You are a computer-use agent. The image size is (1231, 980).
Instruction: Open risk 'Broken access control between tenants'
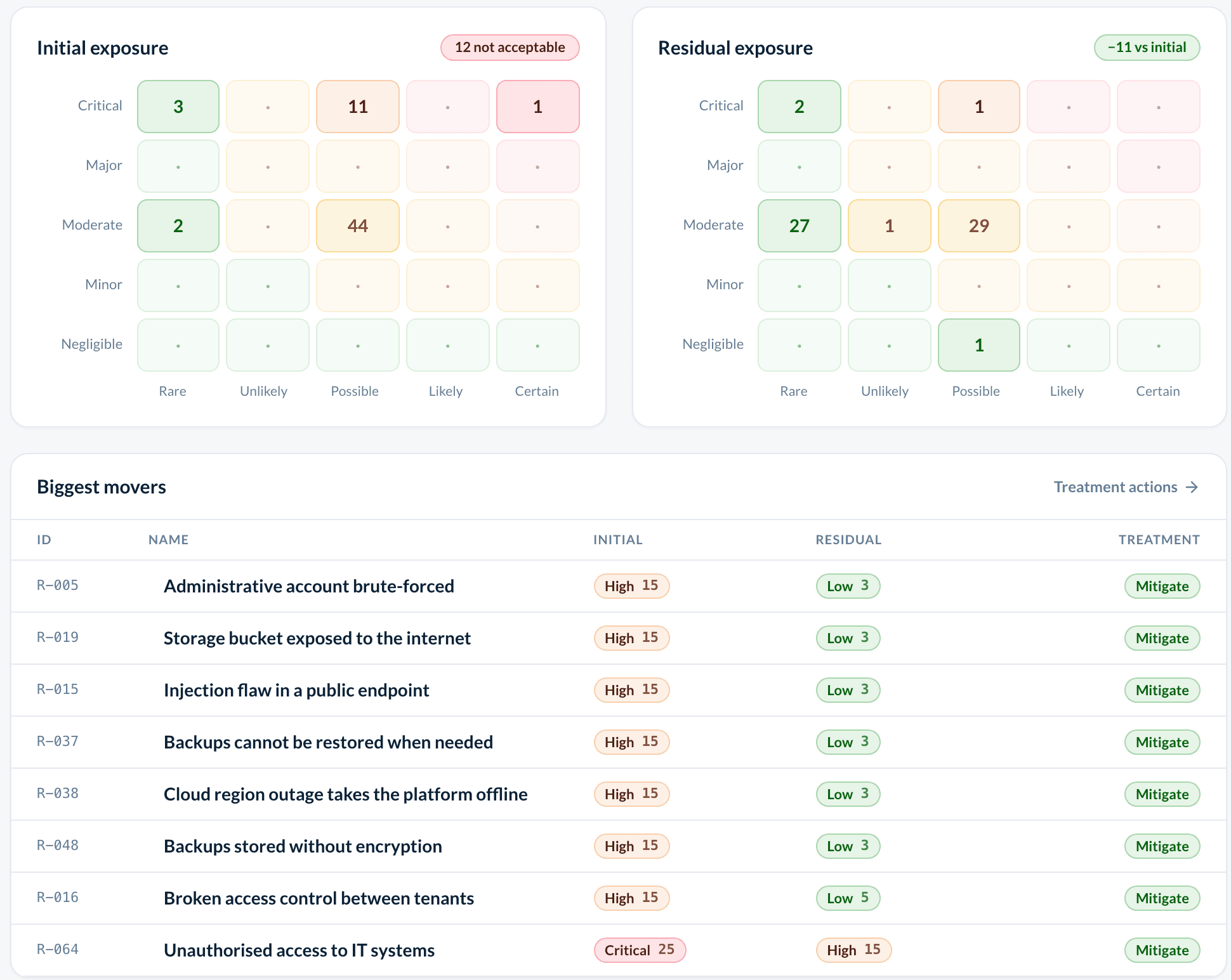click(319, 898)
